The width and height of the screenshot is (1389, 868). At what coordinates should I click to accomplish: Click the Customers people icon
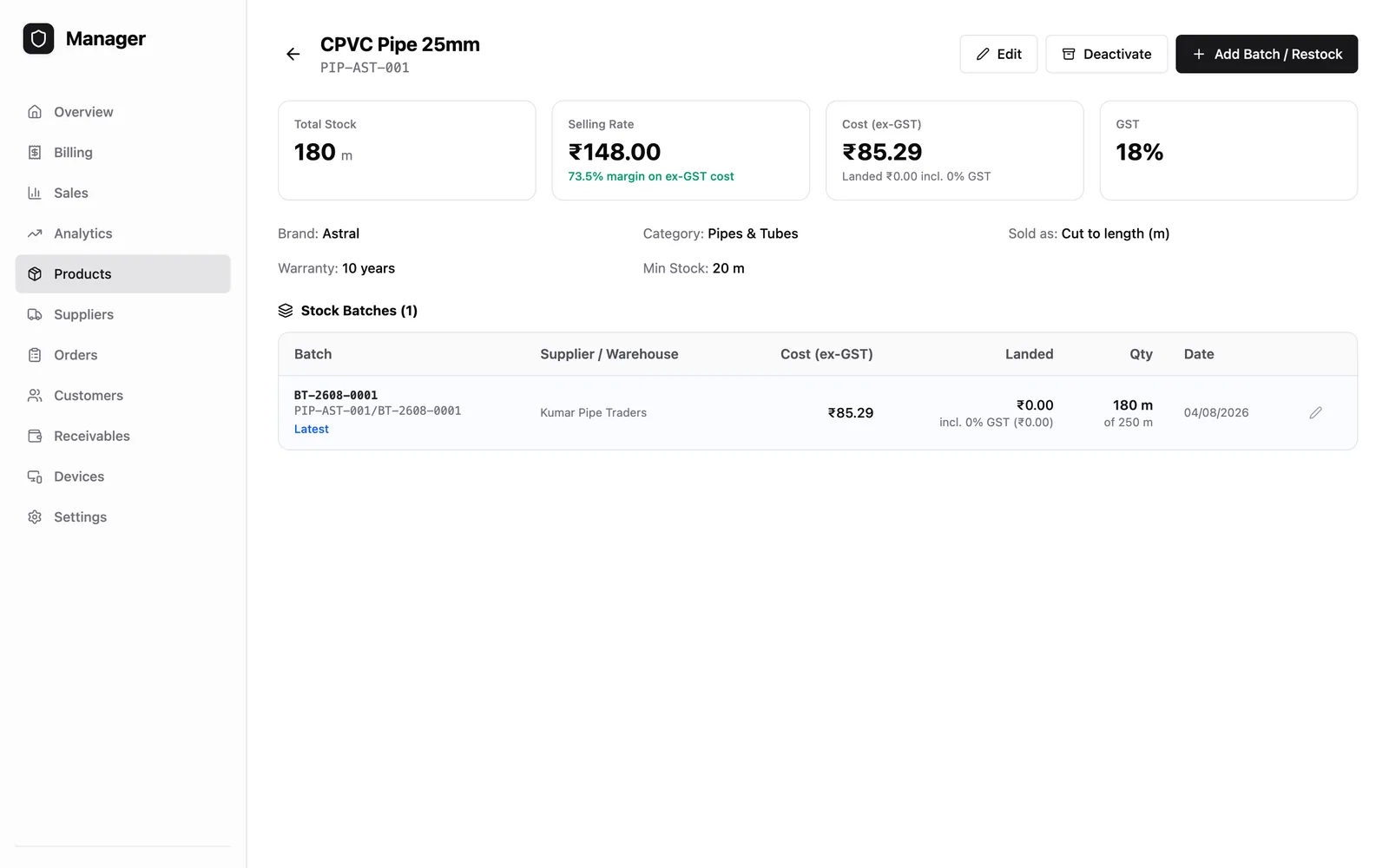[x=35, y=396]
